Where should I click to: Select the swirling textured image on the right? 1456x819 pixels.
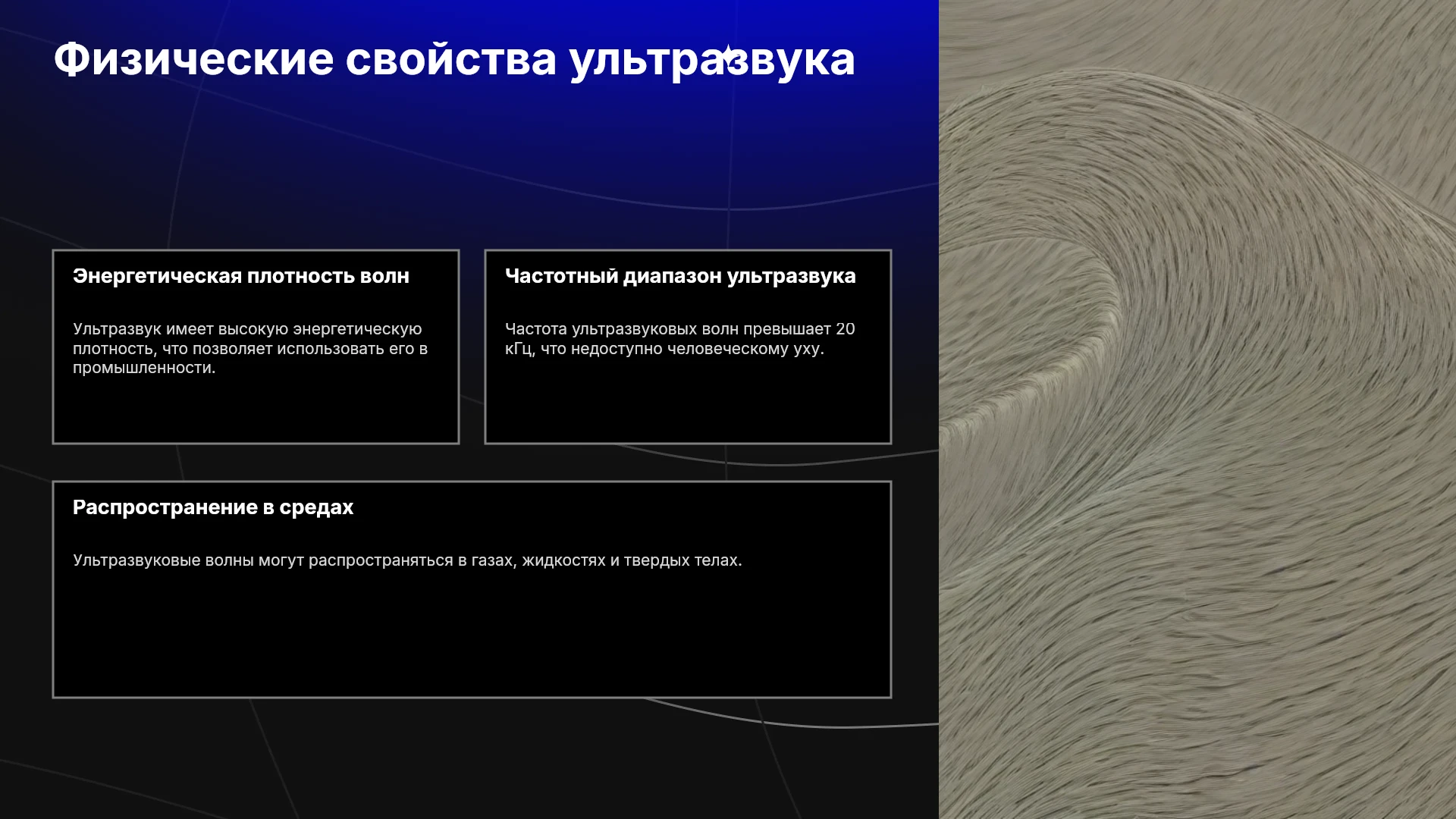1197,409
